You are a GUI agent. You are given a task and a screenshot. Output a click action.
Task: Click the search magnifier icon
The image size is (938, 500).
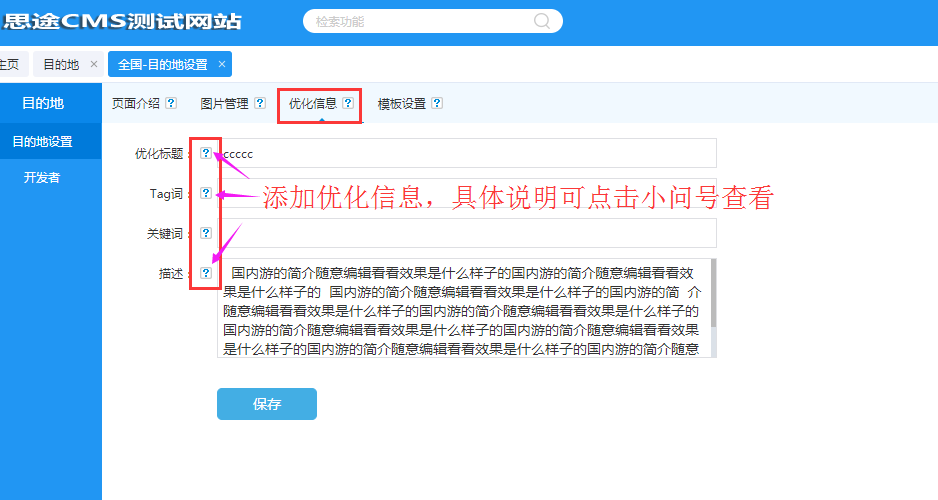(x=542, y=21)
